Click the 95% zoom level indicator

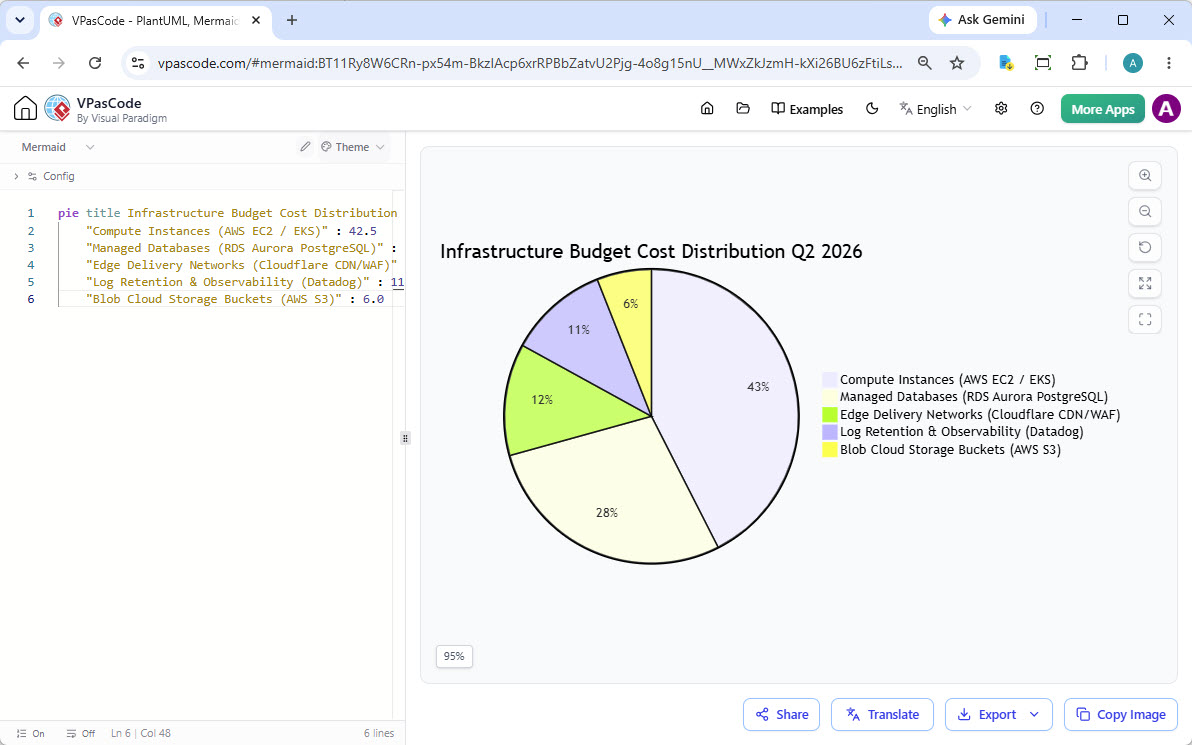pos(454,656)
